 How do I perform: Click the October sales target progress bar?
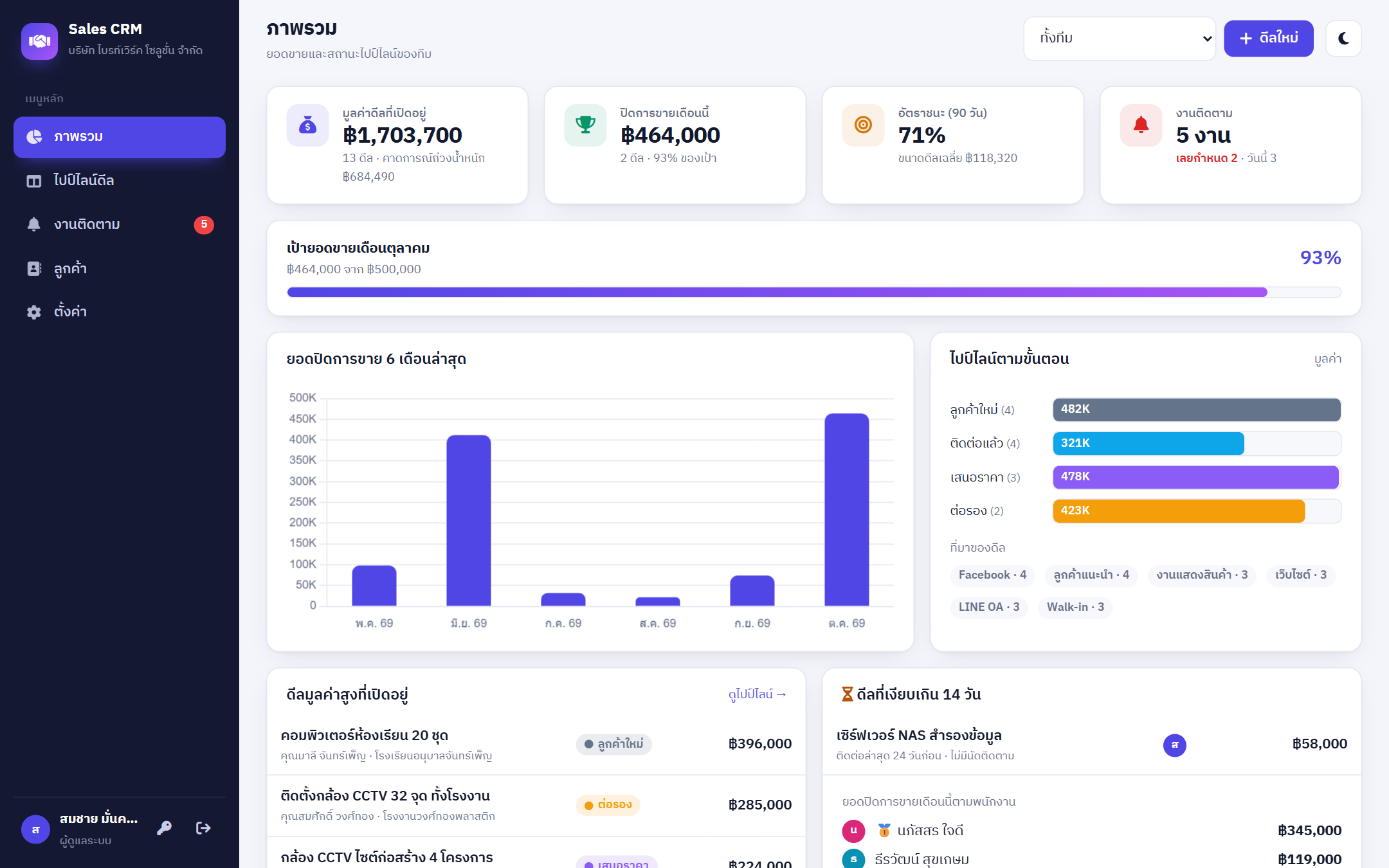click(x=814, y=293)
